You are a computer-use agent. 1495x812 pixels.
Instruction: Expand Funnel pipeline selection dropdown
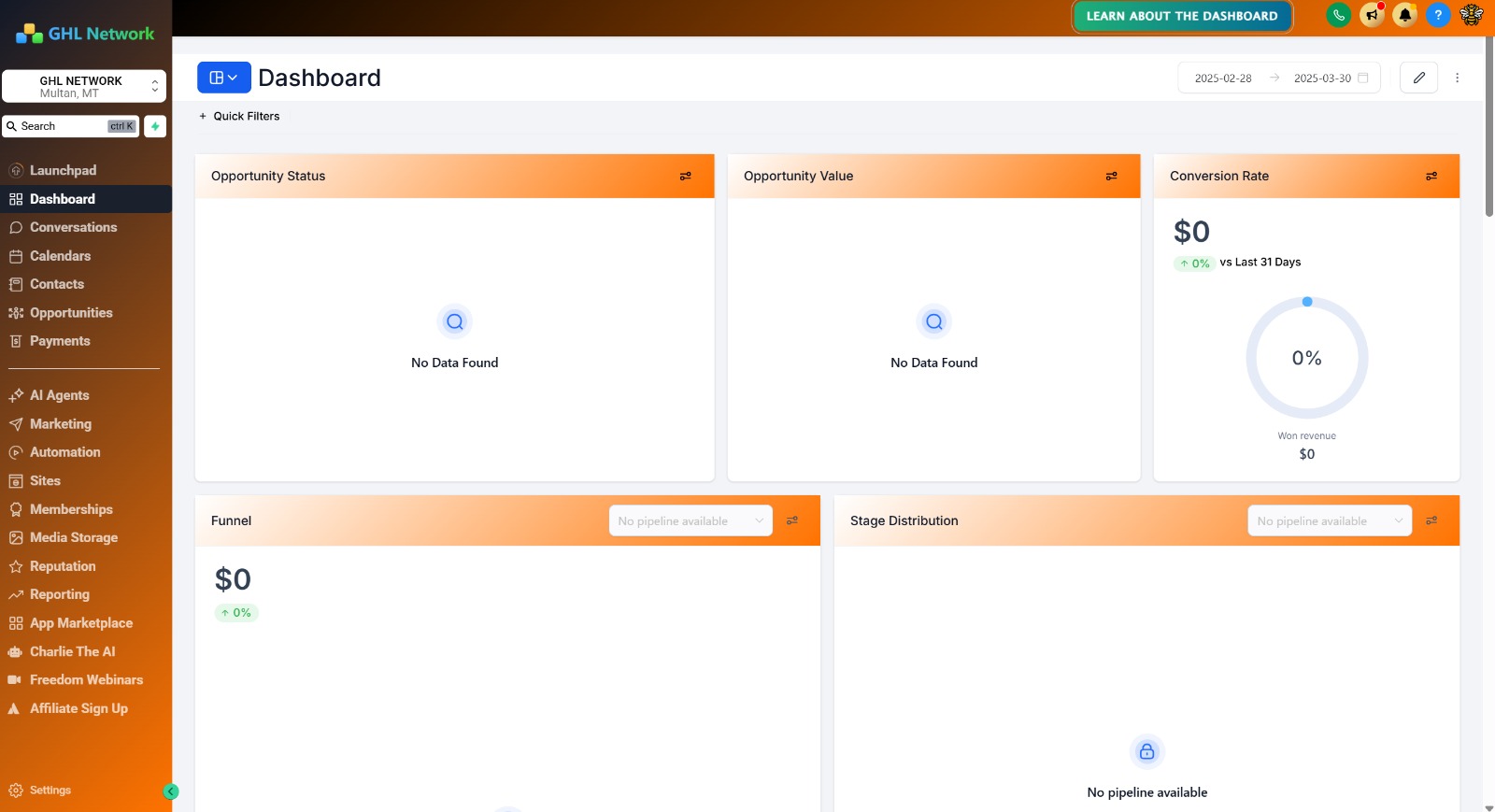(691, 520)
